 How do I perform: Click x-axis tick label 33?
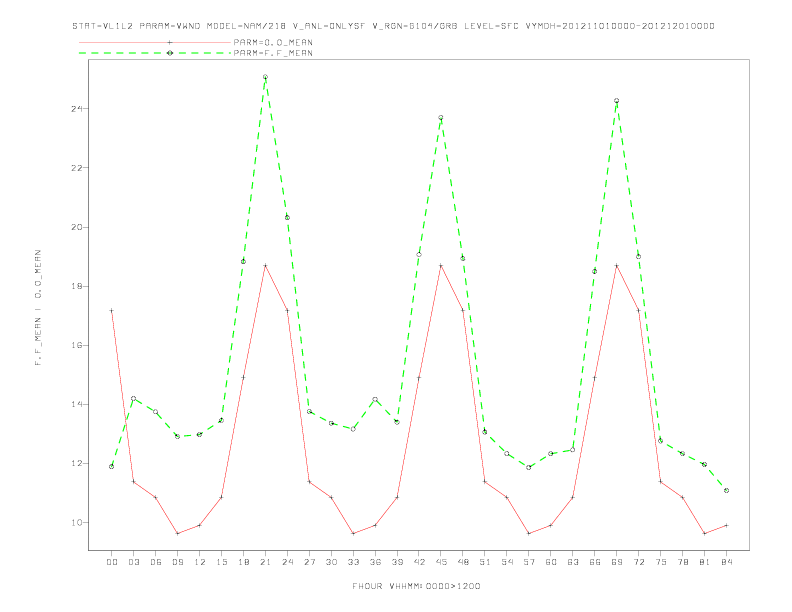tap(353, 562)
